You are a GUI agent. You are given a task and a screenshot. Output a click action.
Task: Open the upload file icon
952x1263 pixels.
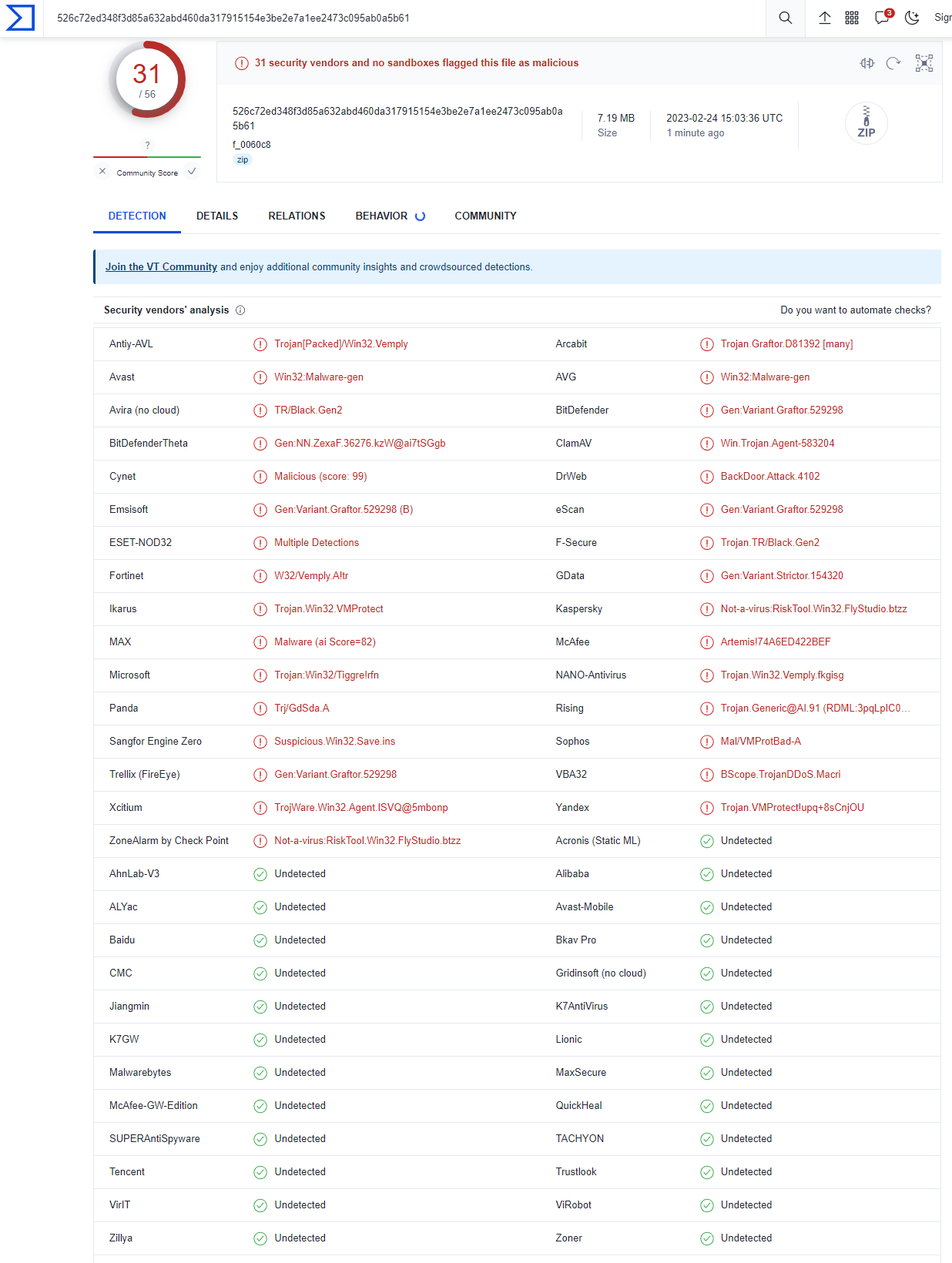click(824, 18)
